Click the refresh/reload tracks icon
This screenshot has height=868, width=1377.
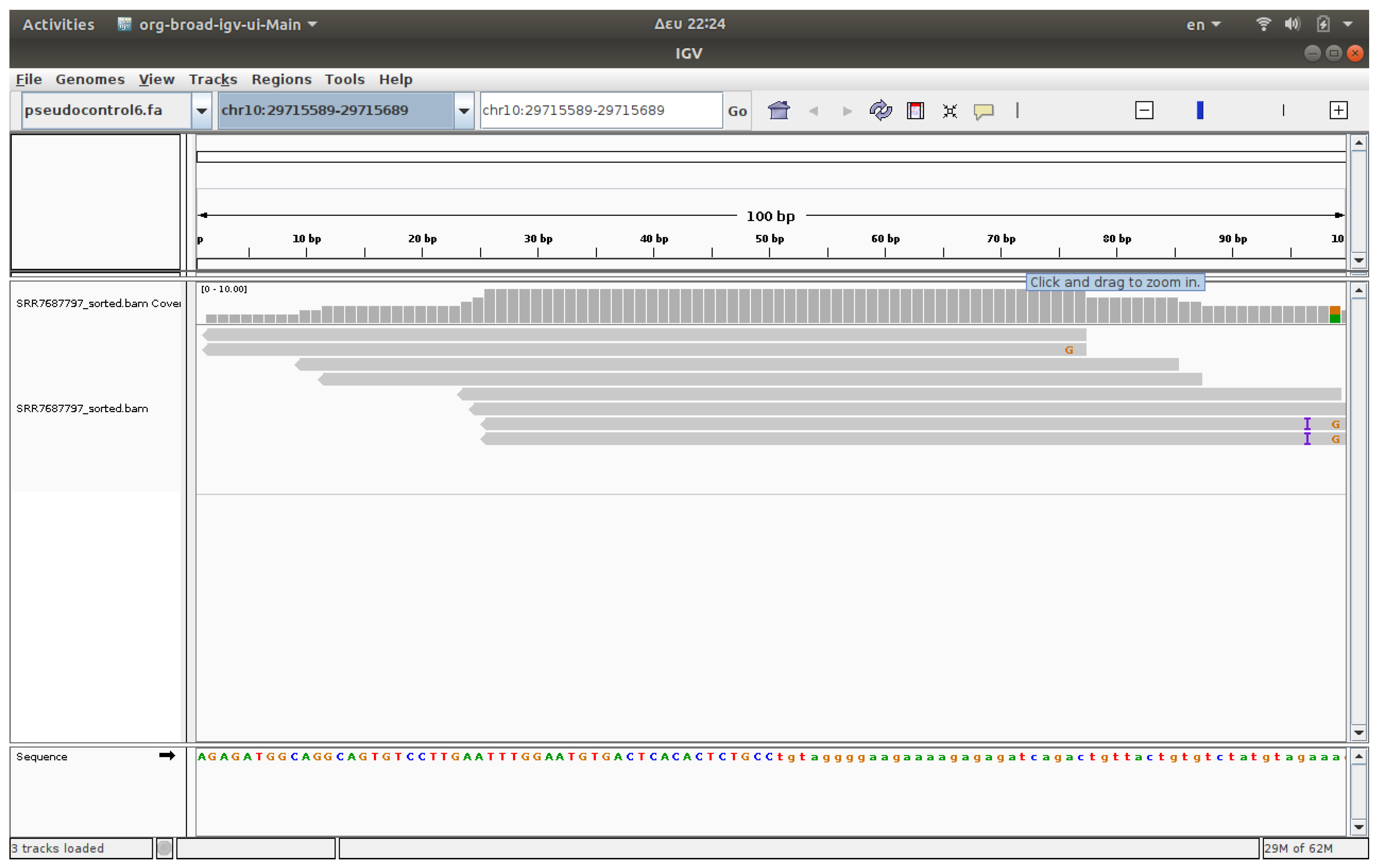(881, 110)
